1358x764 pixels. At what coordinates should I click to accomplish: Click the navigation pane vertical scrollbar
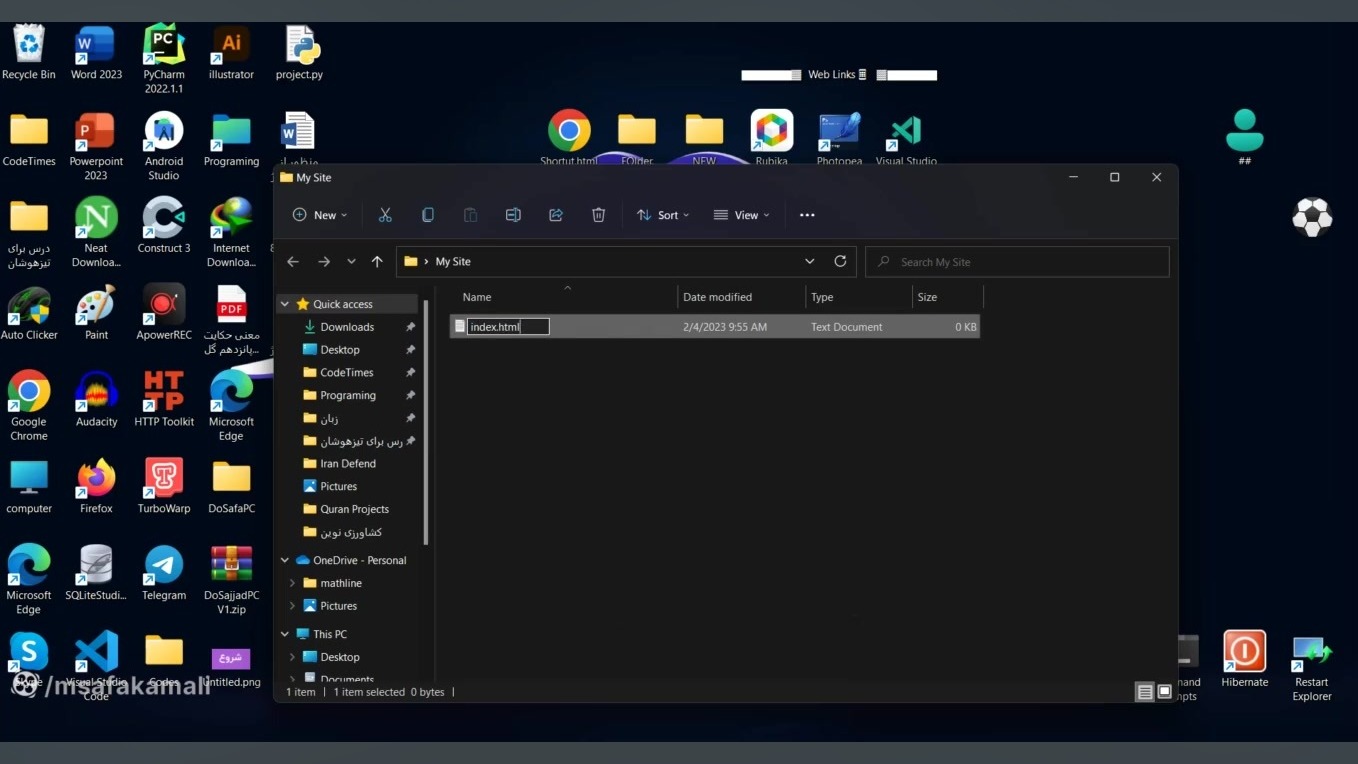[426, 420]
